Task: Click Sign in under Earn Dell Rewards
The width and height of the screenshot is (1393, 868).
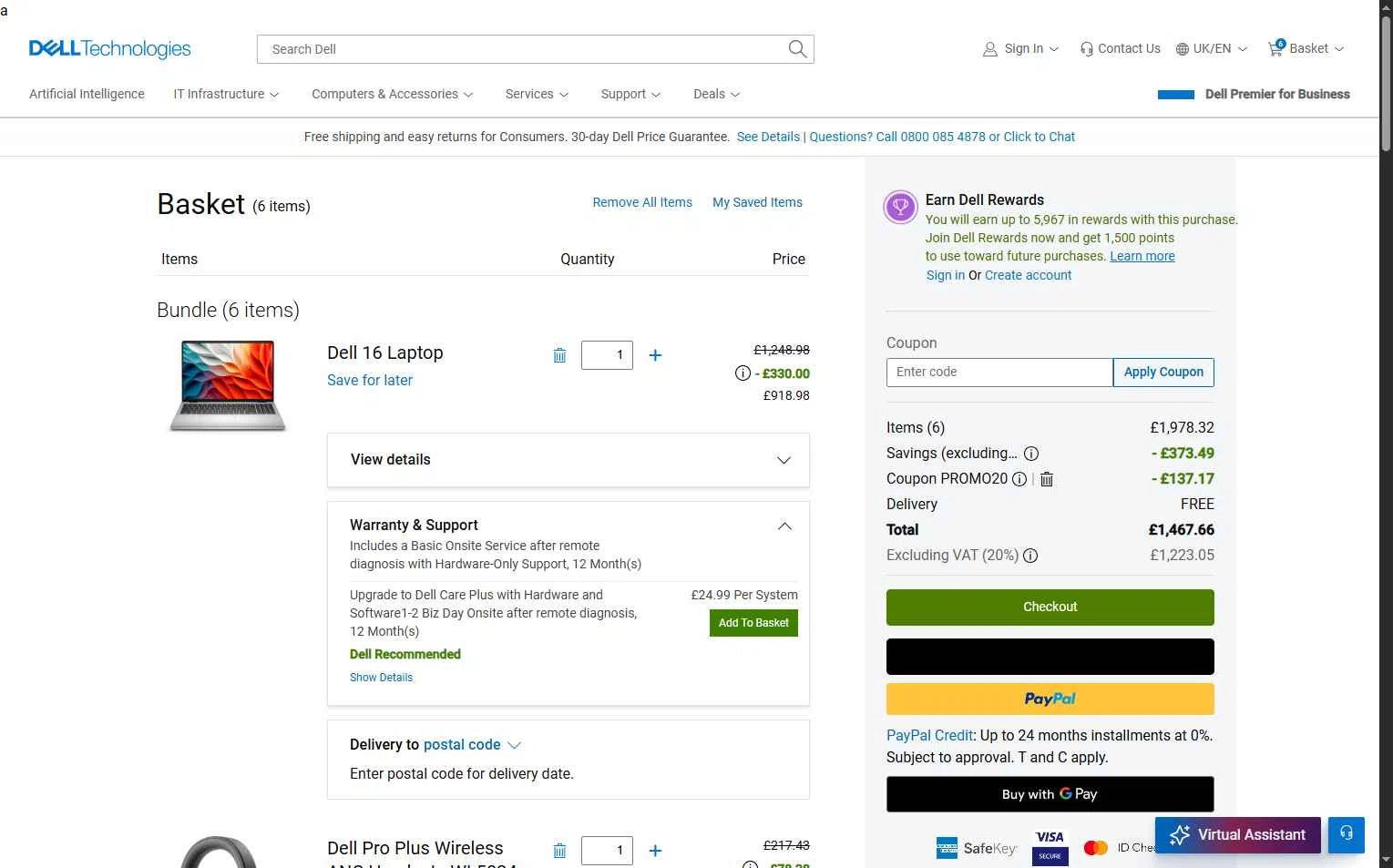Action: click(946, 275)
